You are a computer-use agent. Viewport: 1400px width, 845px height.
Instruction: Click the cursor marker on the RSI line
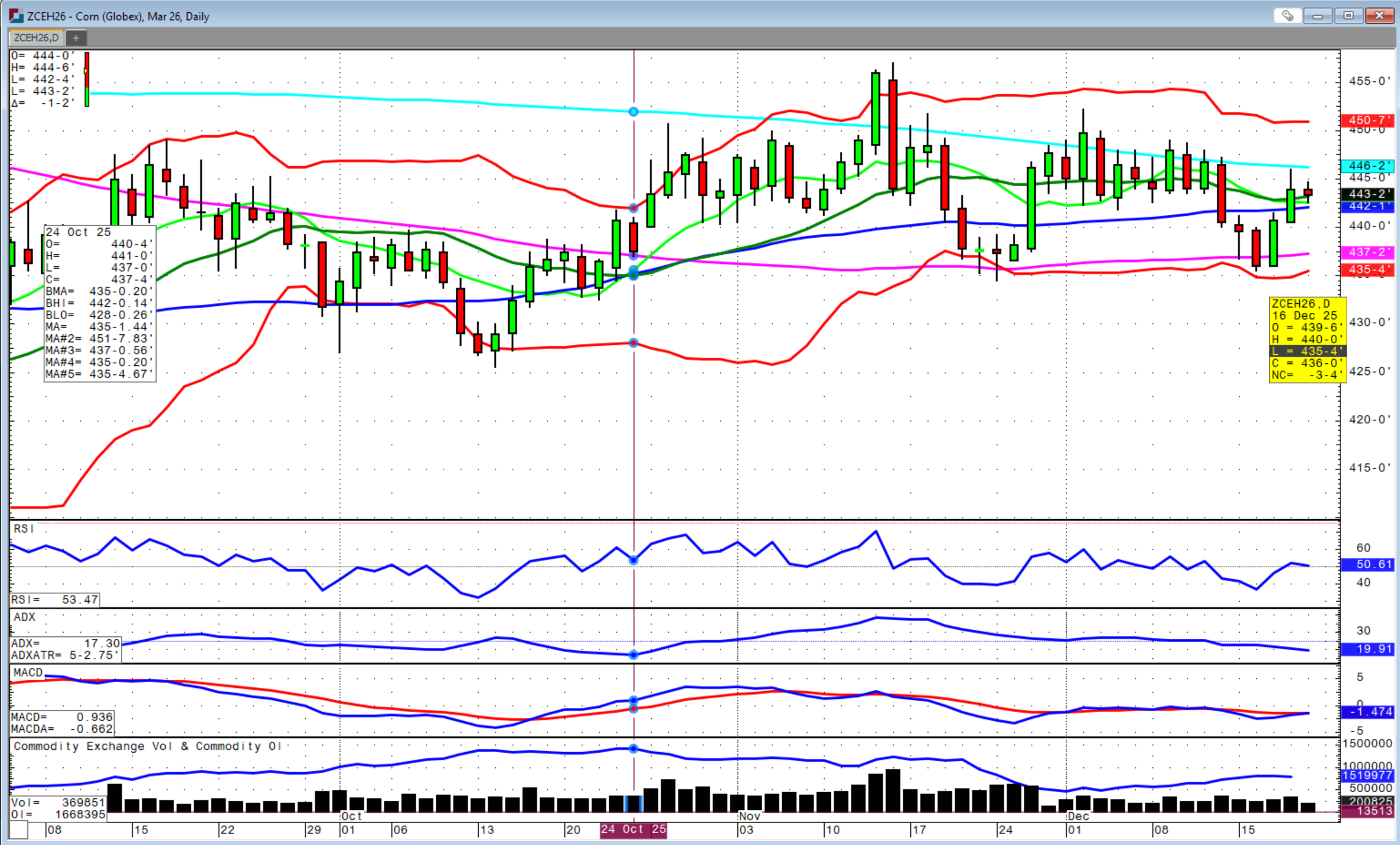pyautogui.click(x=633, y=561)
